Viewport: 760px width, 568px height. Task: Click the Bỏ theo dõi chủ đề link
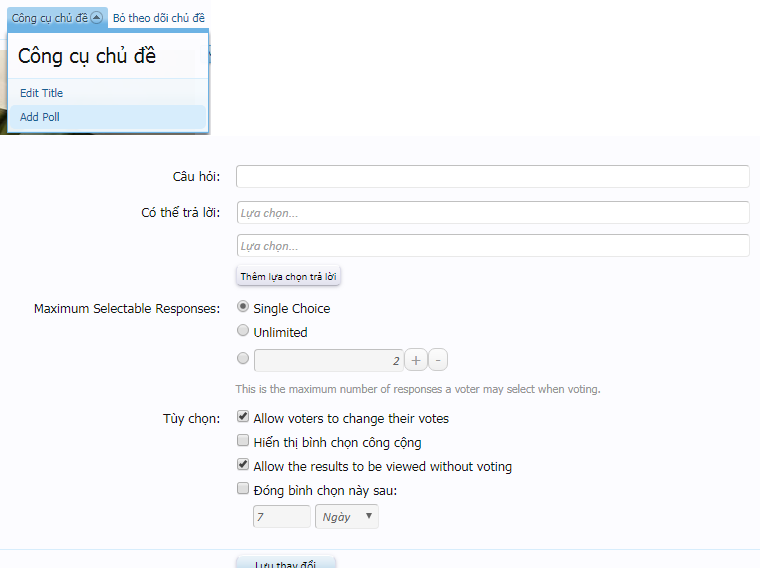(x=159, y=18)
